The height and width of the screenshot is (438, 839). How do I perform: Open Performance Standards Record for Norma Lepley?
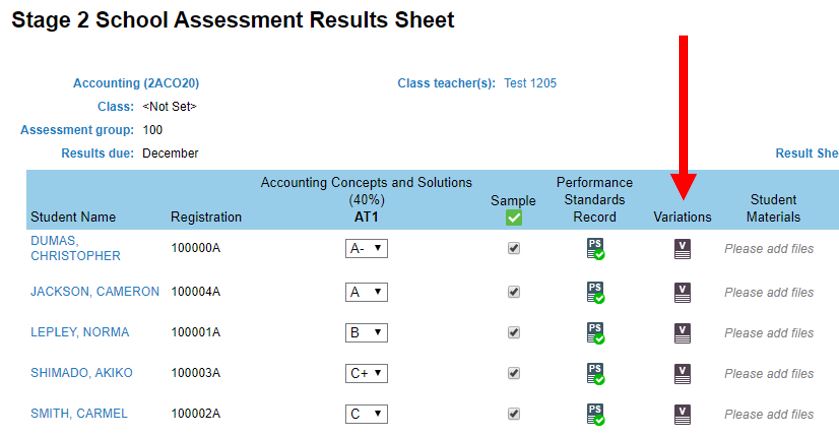596,333
